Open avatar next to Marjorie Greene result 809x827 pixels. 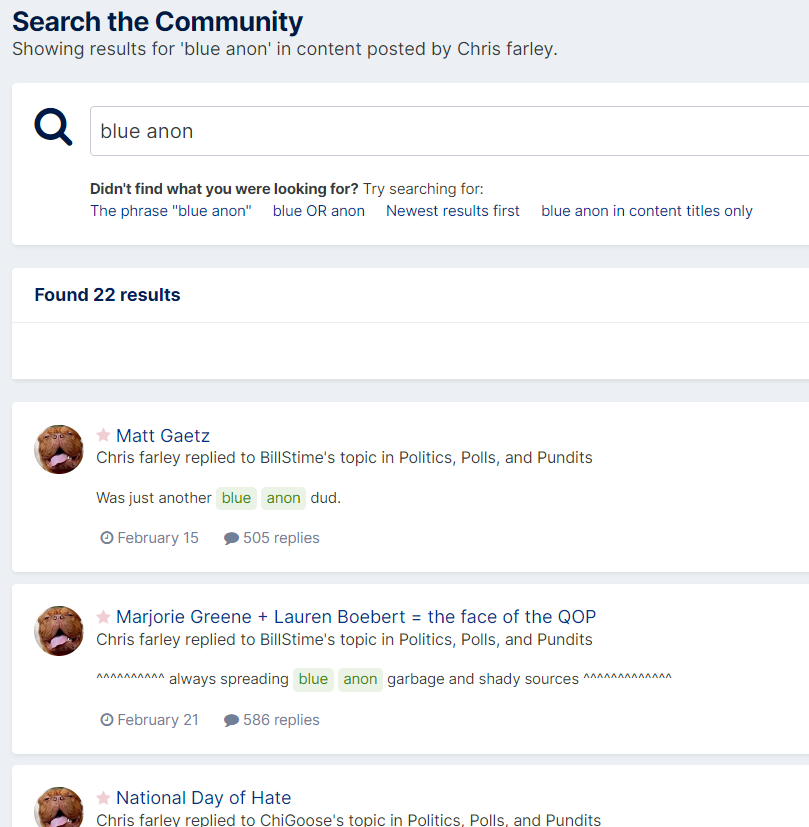click(x=59, y=631)
